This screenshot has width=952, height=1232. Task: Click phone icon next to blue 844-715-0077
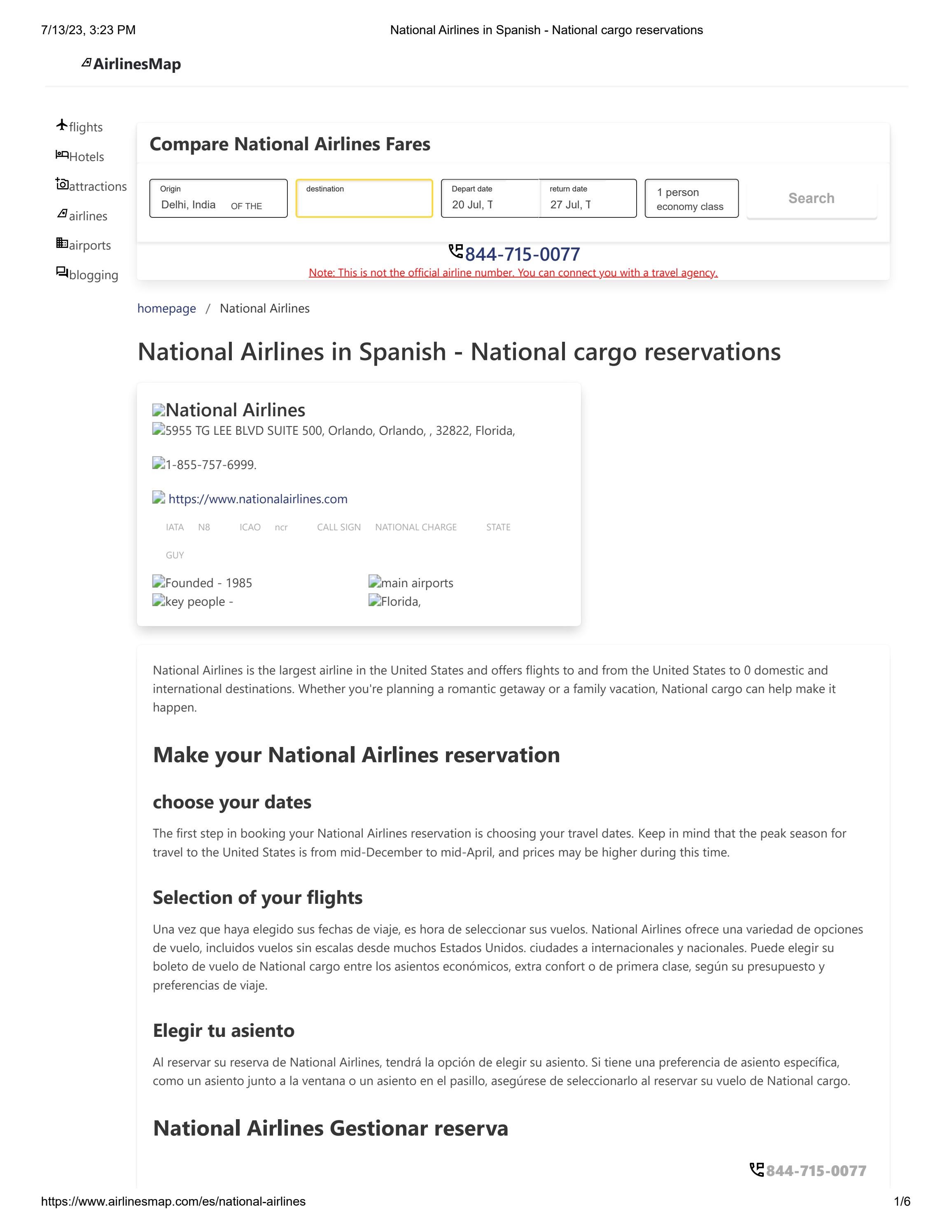(x=456, y=251)
